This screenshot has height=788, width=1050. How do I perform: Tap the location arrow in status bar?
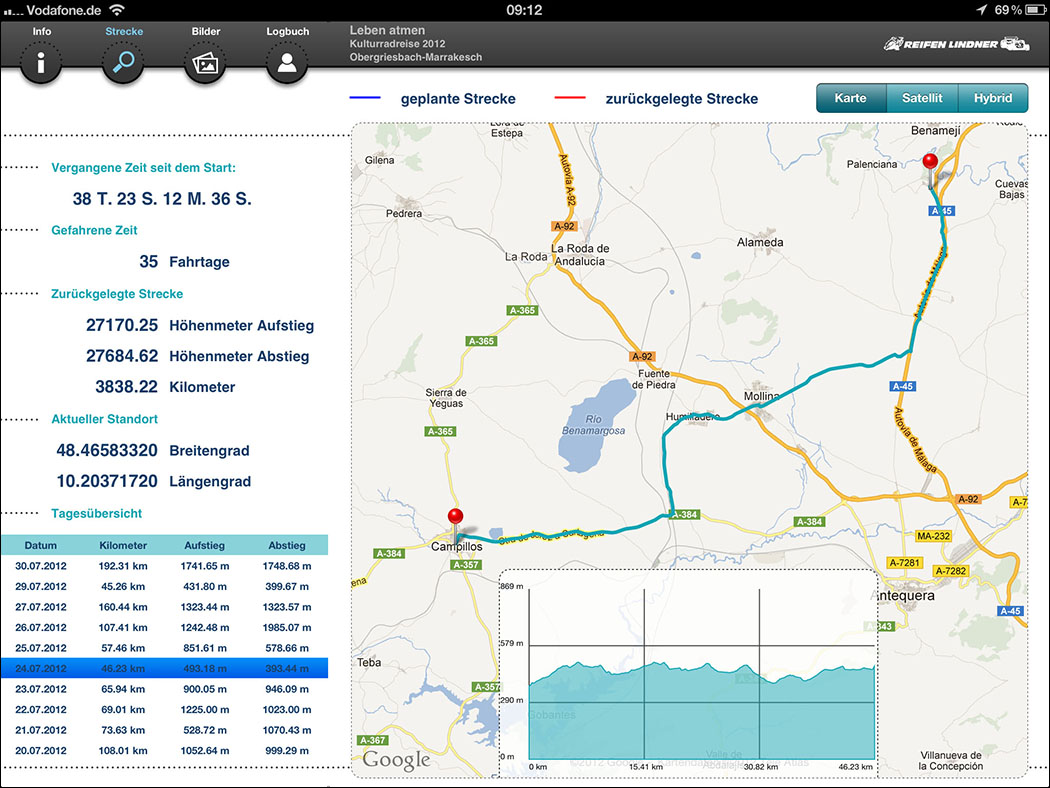(x=981, y=10)
